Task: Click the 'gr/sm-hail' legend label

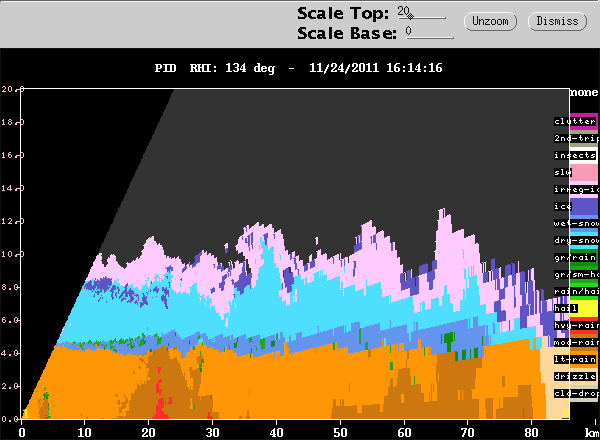Action: click(576, 274)
